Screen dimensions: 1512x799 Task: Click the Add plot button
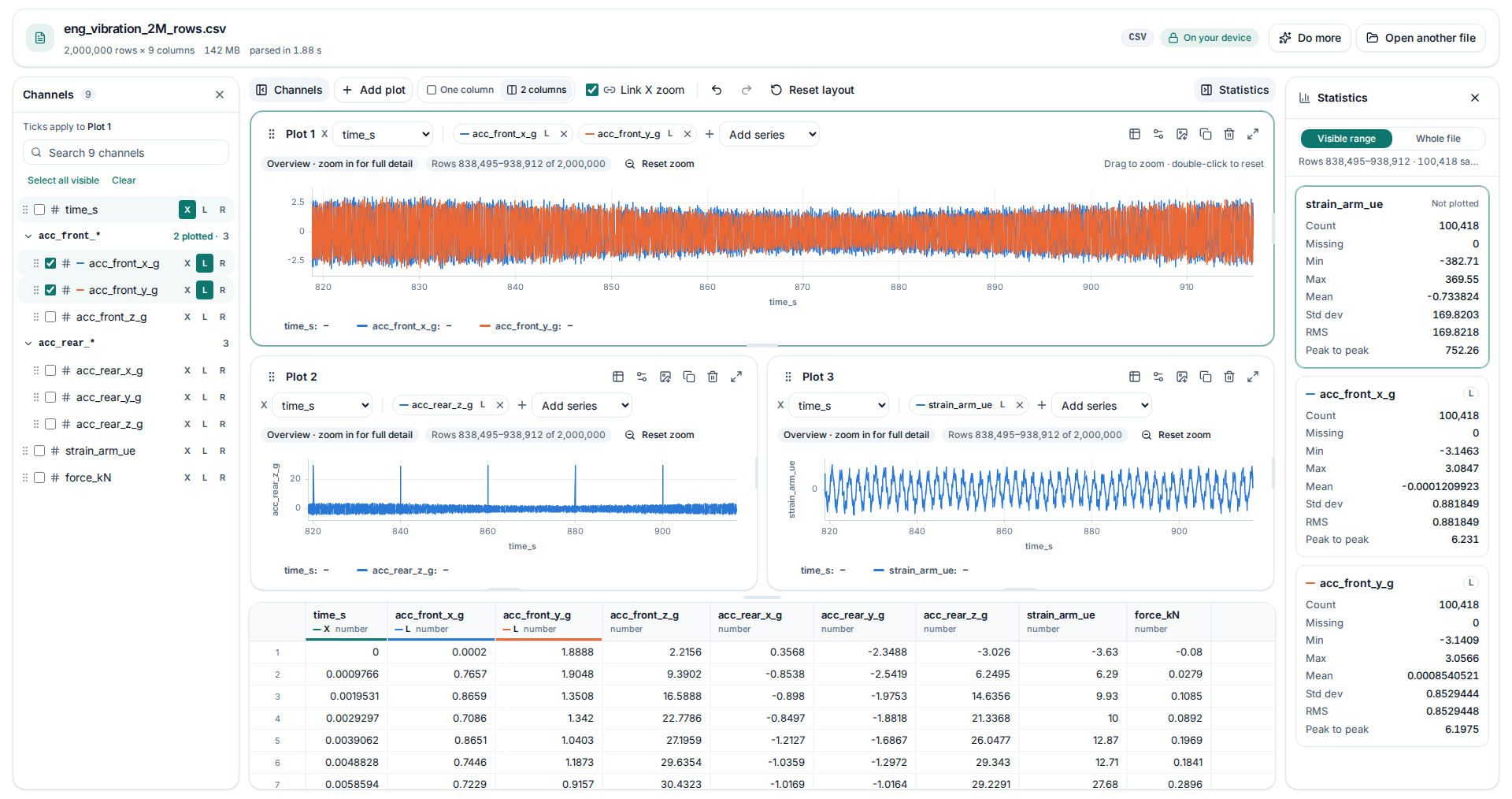374,90
